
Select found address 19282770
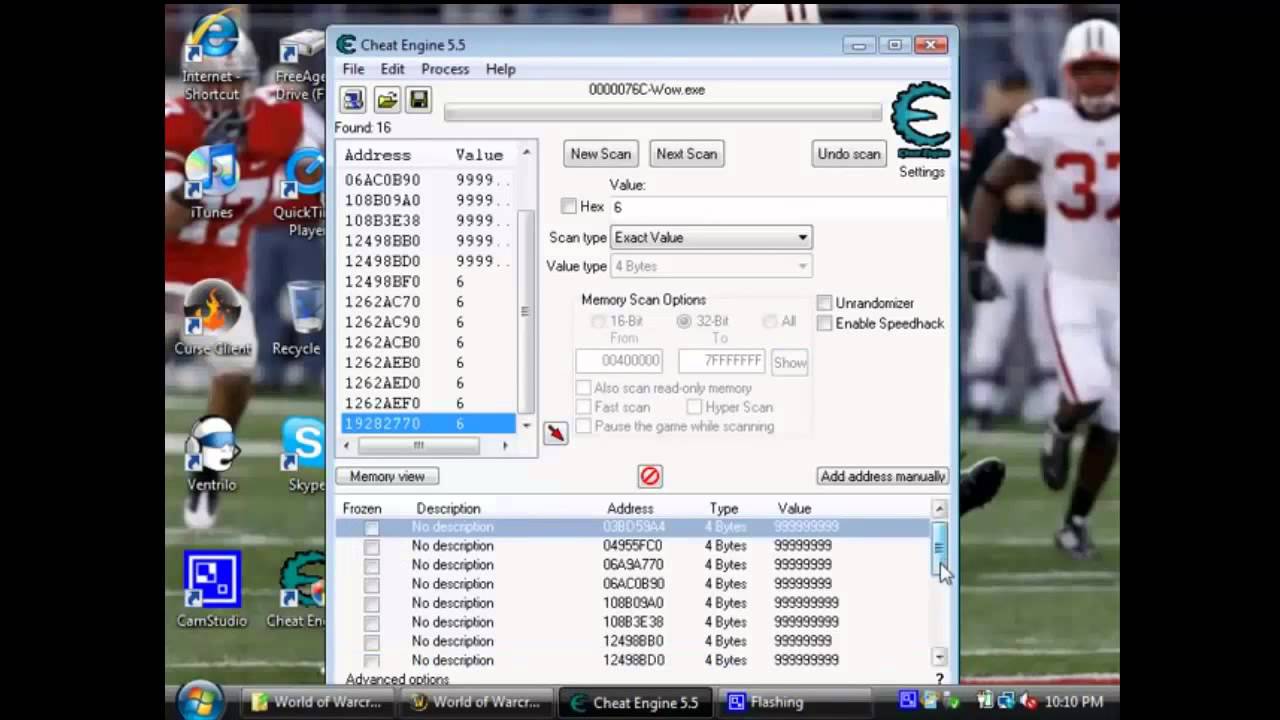pos(428,424)
